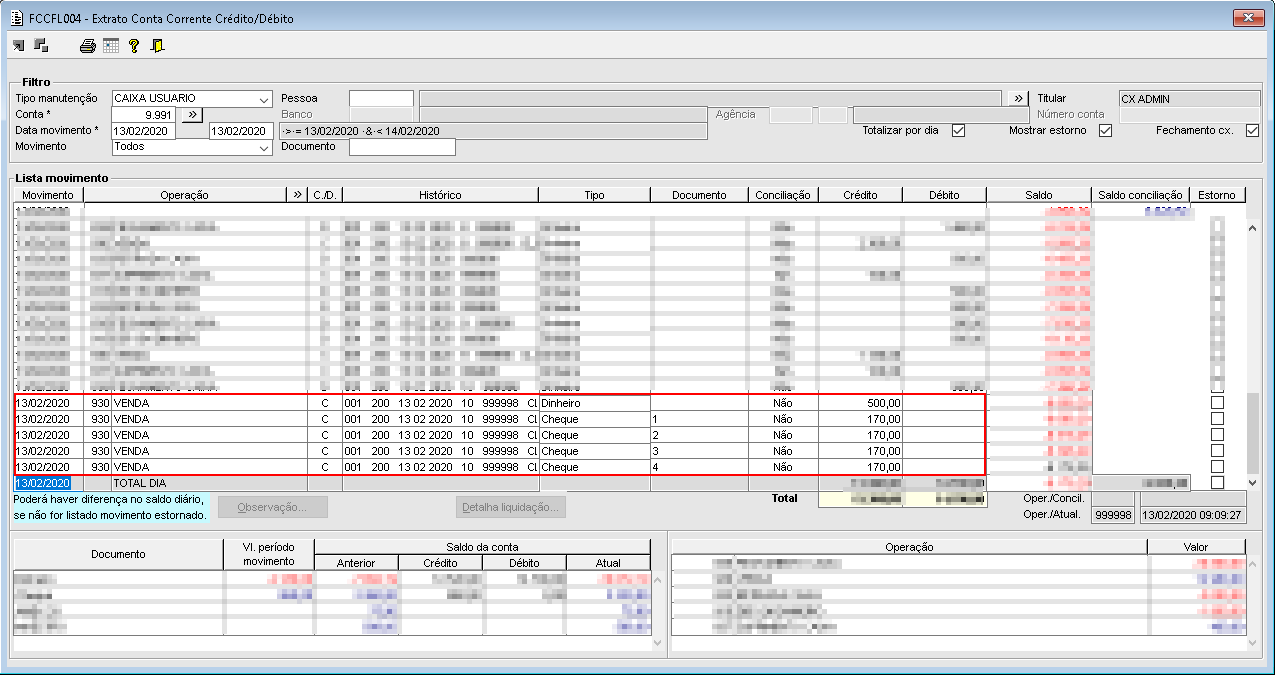Click the Titular field showing CX ADMIN
1275x675 pixels.
coord(1189,99)
